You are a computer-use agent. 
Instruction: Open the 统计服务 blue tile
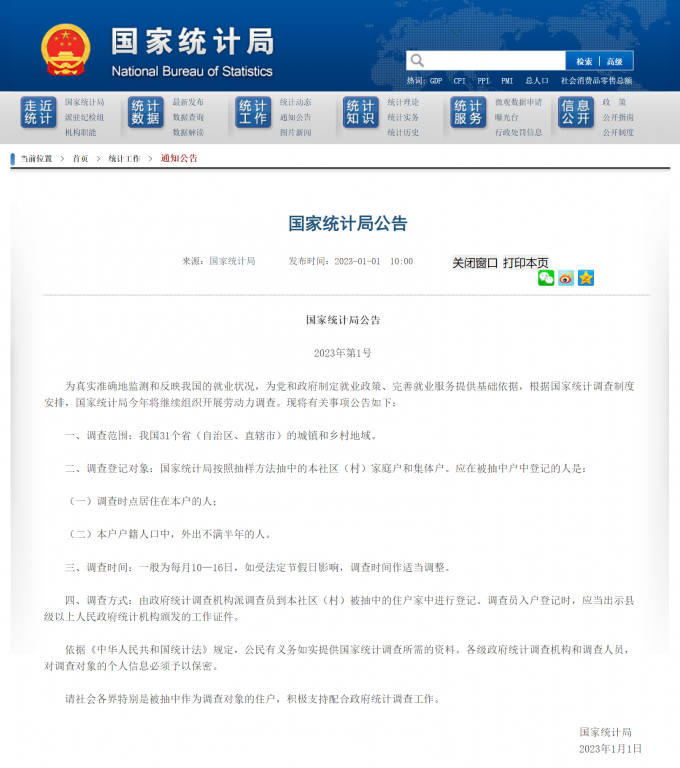click(468, 112)
